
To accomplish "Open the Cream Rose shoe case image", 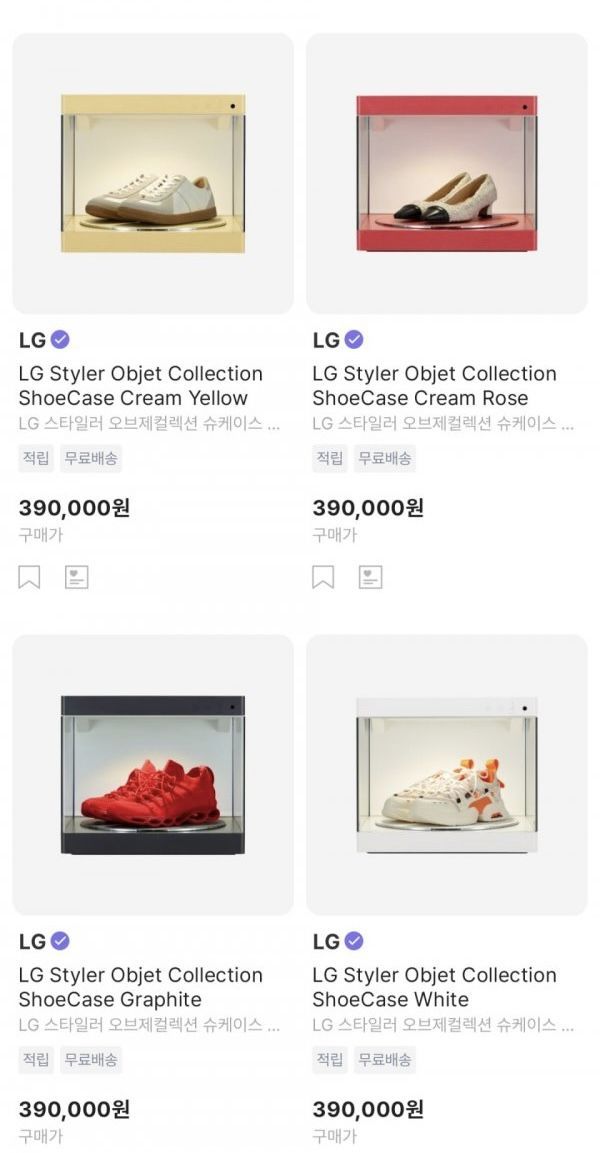I will [x=446, y=174].
